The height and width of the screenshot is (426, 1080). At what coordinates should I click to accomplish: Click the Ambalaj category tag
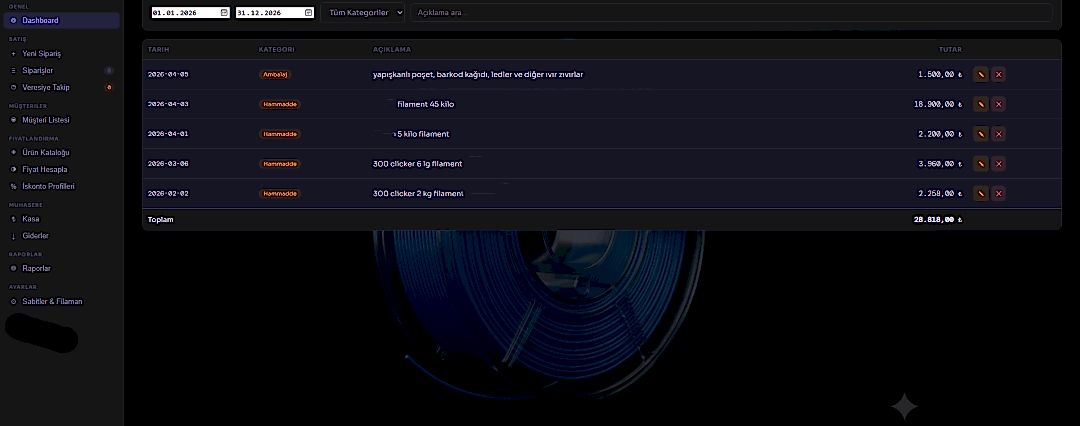pos(275,74)
